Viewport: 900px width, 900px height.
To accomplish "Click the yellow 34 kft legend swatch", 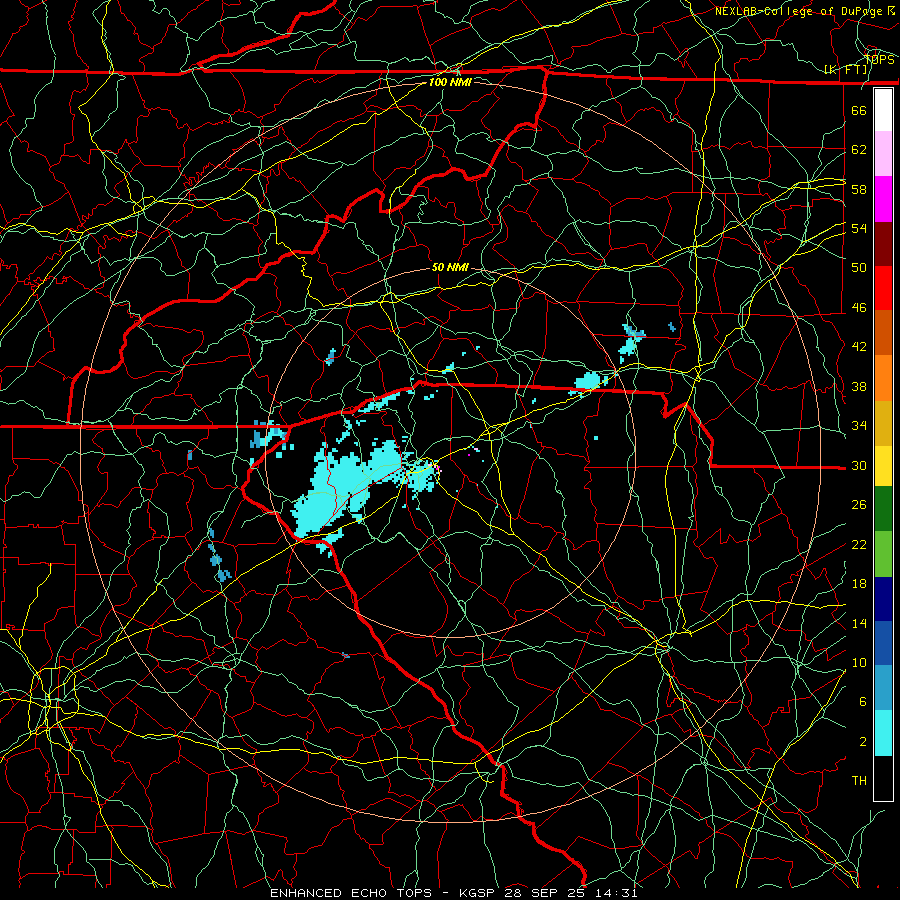I will pyautogui.click(x=883, y=466).
